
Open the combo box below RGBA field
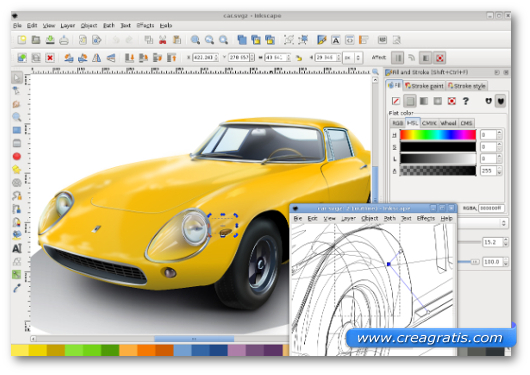pos(483,223)
